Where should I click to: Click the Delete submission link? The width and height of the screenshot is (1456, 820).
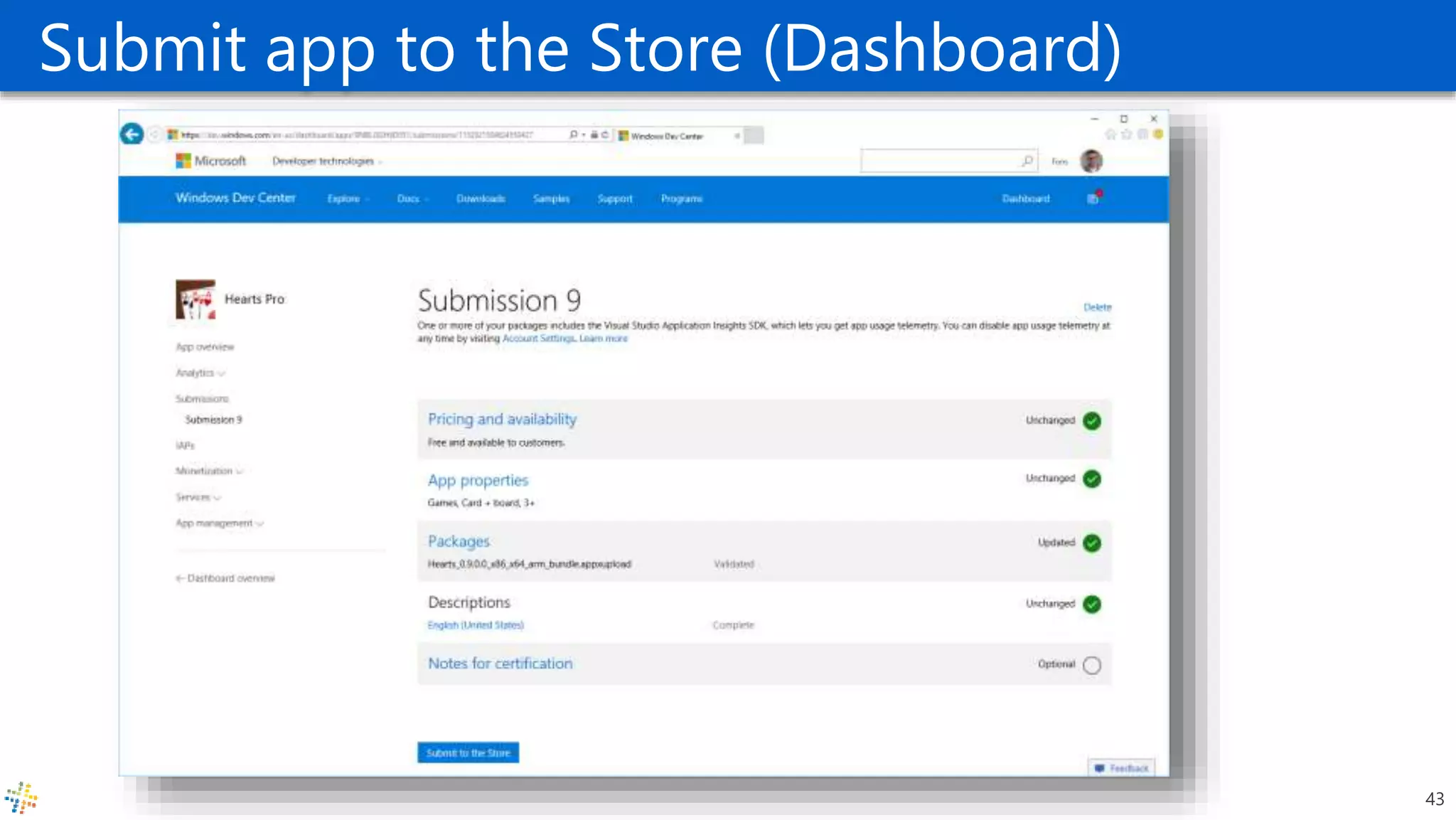tap(1097, 307)
